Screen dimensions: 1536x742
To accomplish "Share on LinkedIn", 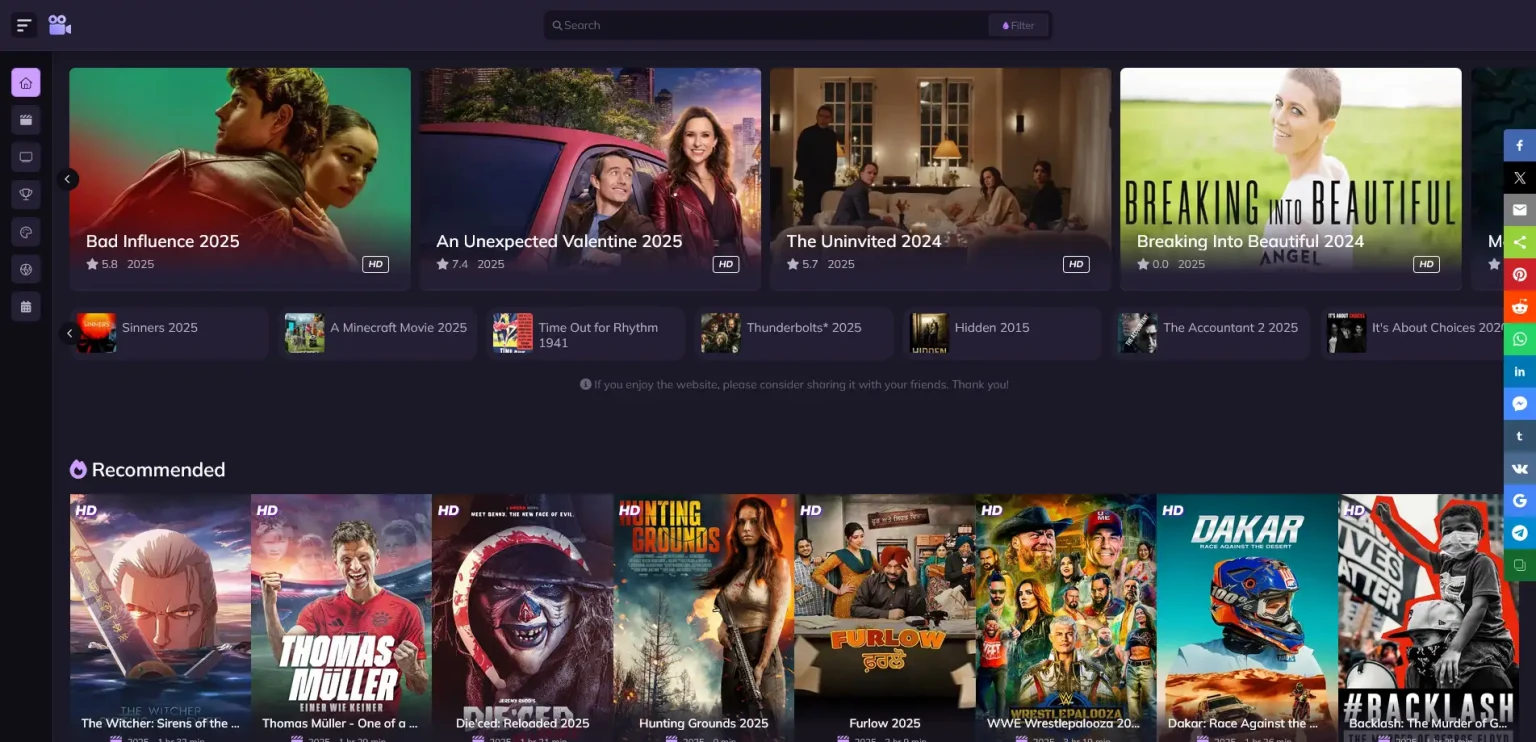I will (x=1520, y=371).
